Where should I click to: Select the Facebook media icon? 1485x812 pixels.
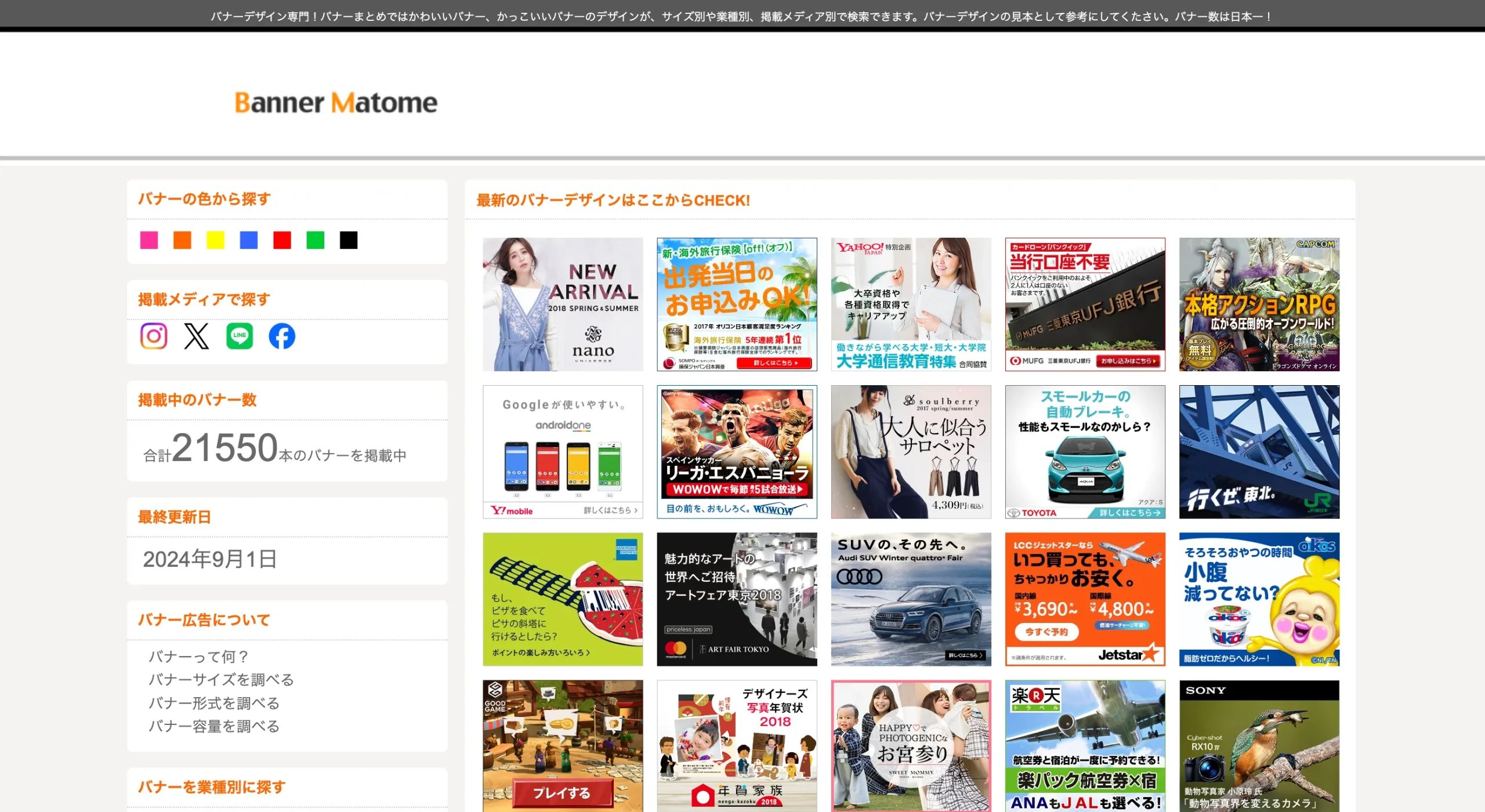282,336
